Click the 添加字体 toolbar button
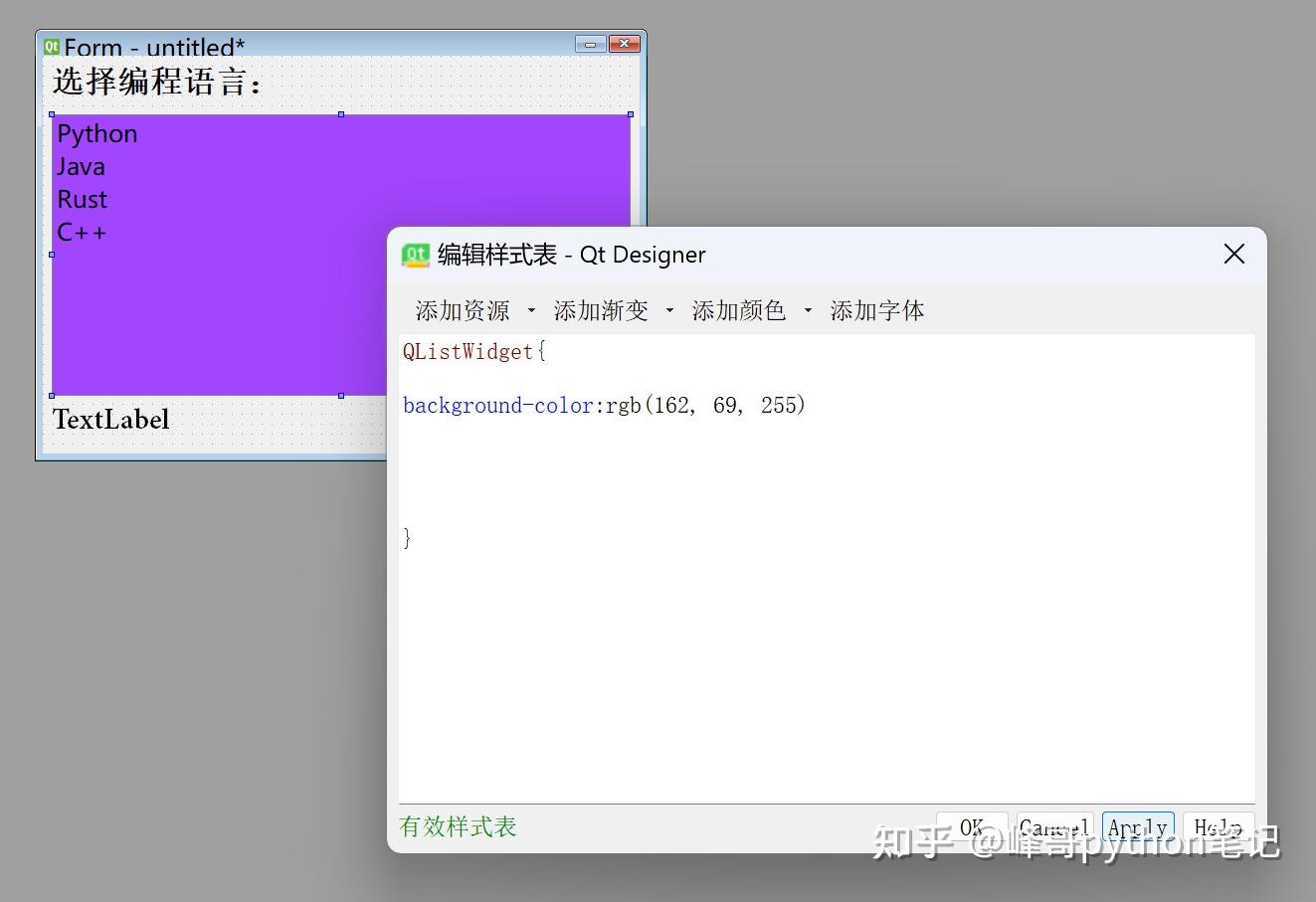This screenshot has height=902, width=1316. click(876, 310)
